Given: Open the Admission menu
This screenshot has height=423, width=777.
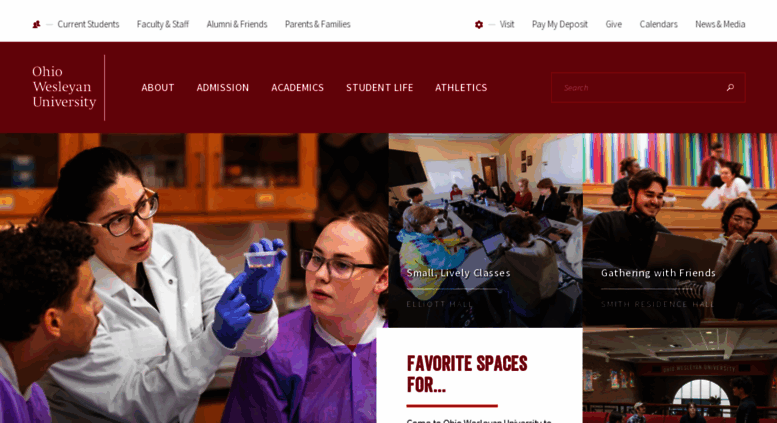Looking at the screenshot, I should coord(222,88).
